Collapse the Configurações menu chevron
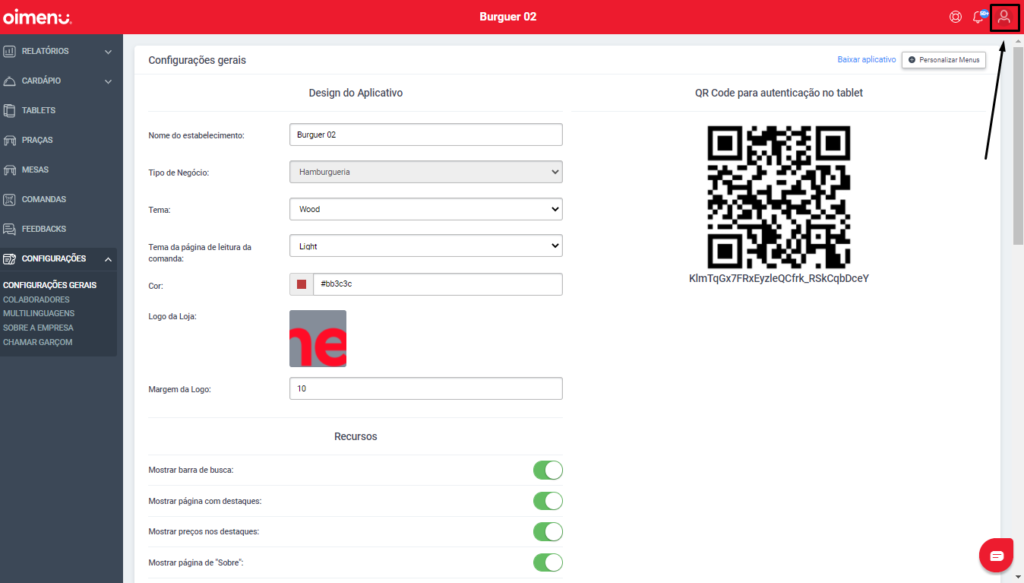The height and width of the screenshot is (583, 1024). tap(108, 259)
